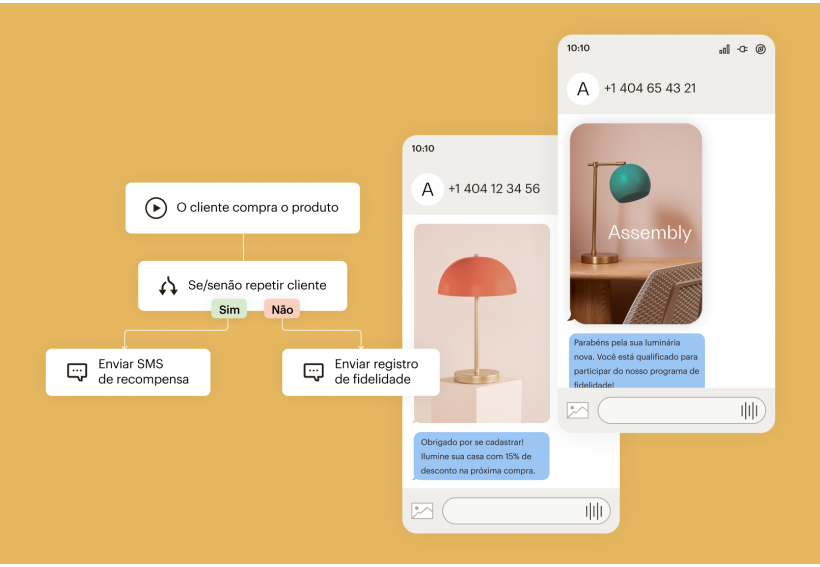The width and height of the screenshot is (820, 567).
Task: Click the Parabéns pela sua luminária message bubble
Action: pyautogui.click(x=637, y=361)
